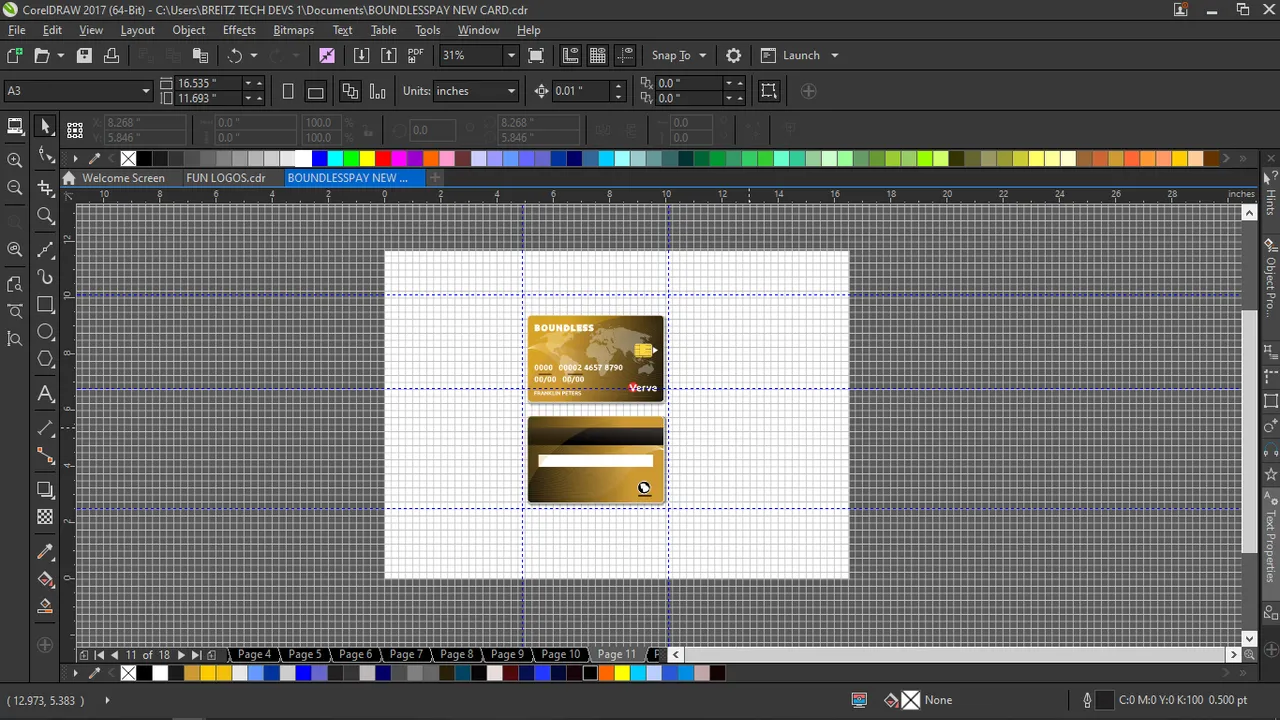Click the page width field showing 16.535
The width and height of the screenshot is (1280, 720).
(x=208, y=83)
